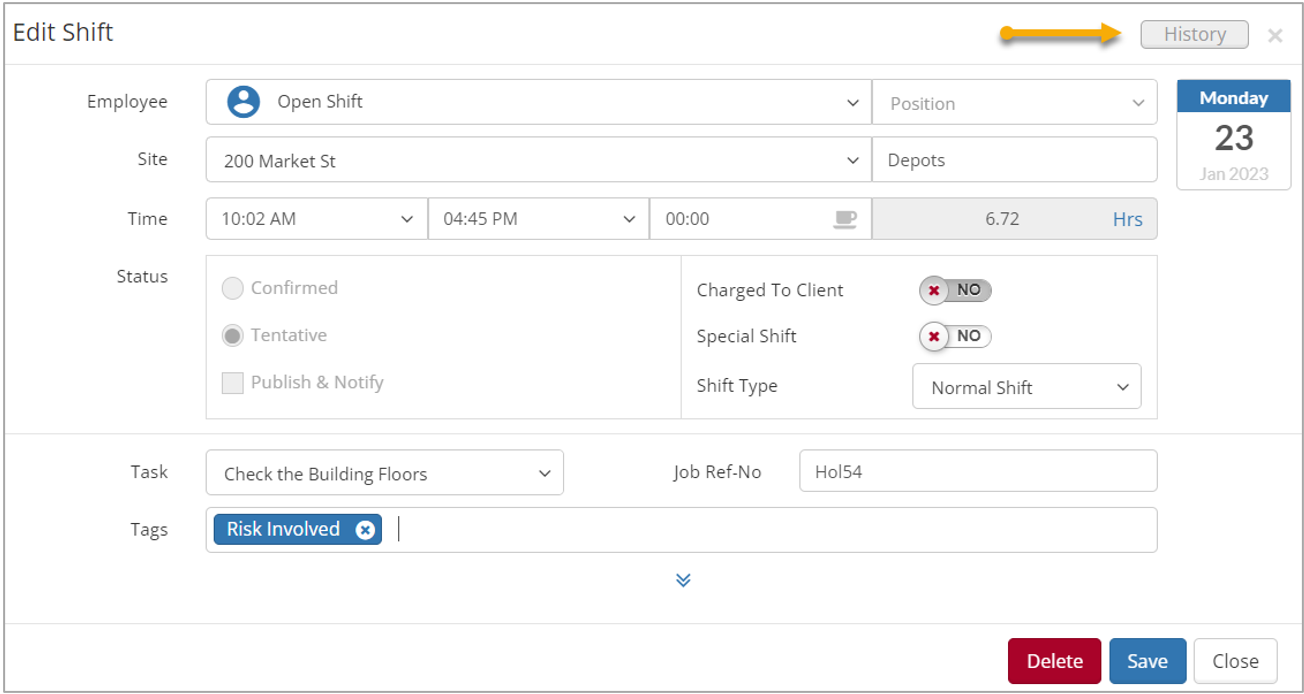1304x694 pixels.
Task: Open the shift History
Action: tap(1194, 34)
